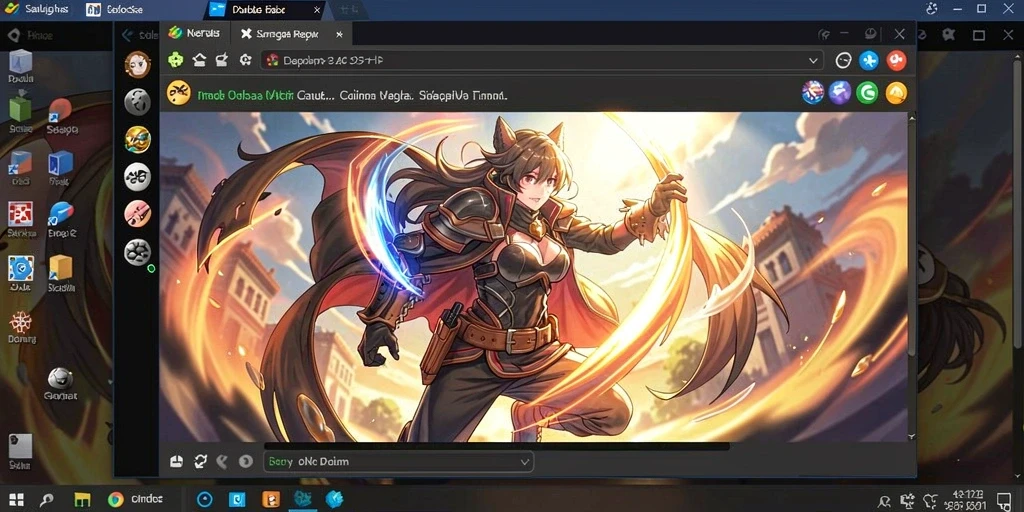Click into the address bar field
The image size is (1024, 512).
pyautogui.click(x=541, y=61)
